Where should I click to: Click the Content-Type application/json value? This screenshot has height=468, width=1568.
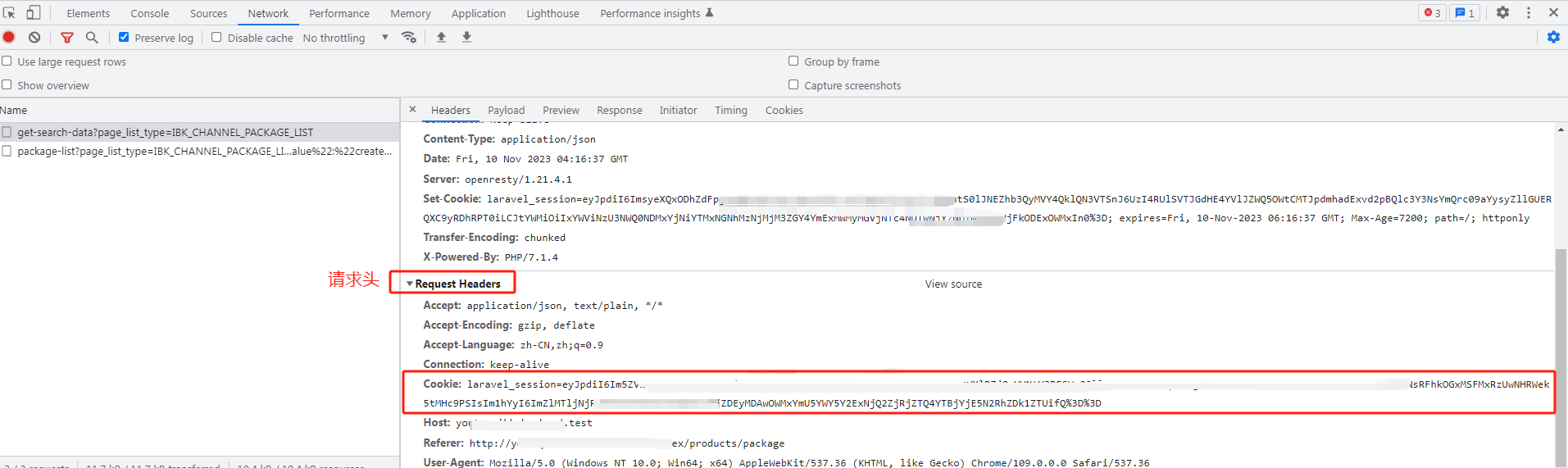pyautogui.click(x=548, y=139)
